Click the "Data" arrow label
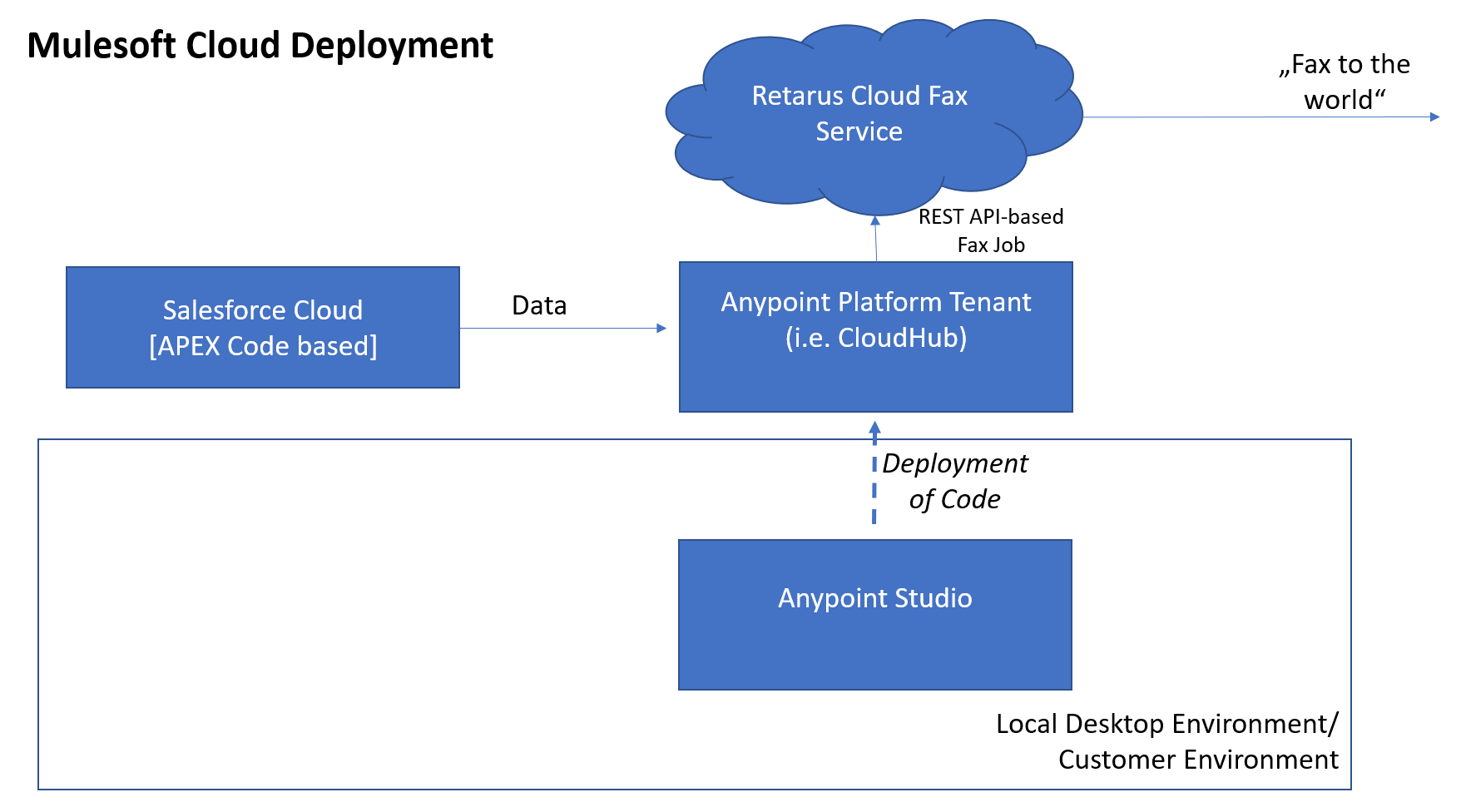The width and height of the screenshot is (1461, 812). tap(539, 305)
